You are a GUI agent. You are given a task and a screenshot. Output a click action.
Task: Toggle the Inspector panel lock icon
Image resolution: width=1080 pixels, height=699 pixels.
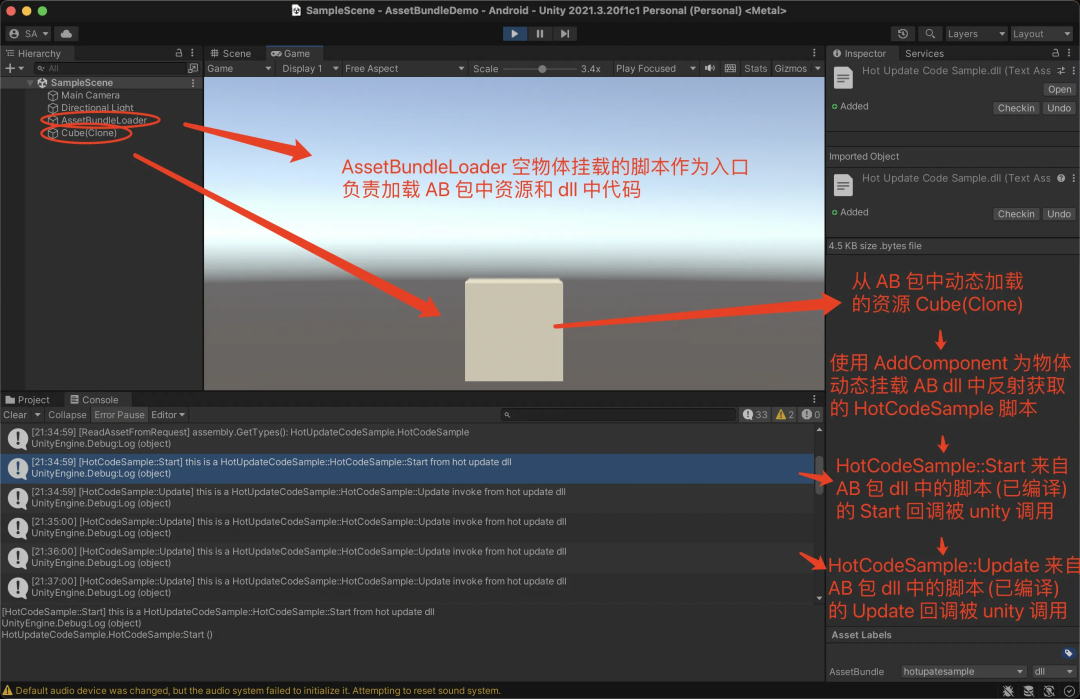(x=1055, y=53)
